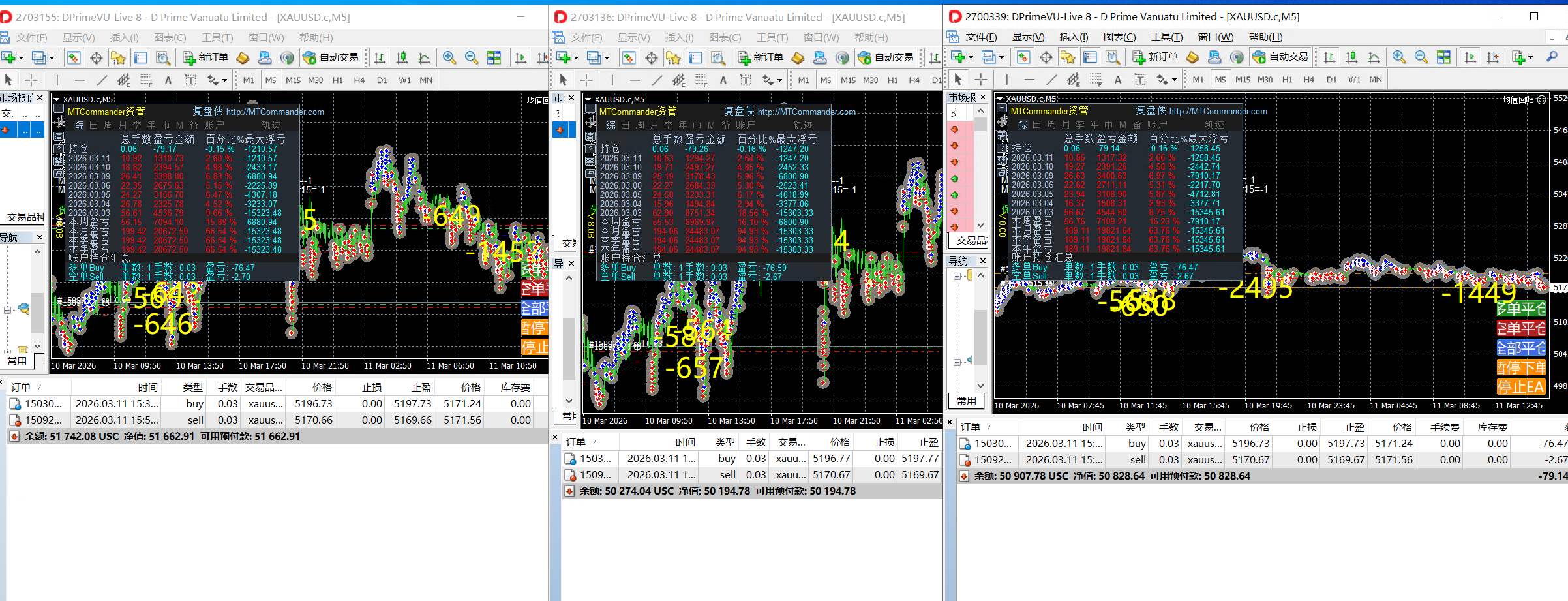Choose the text A tool in 2700339 window

tap(1118, 80)
